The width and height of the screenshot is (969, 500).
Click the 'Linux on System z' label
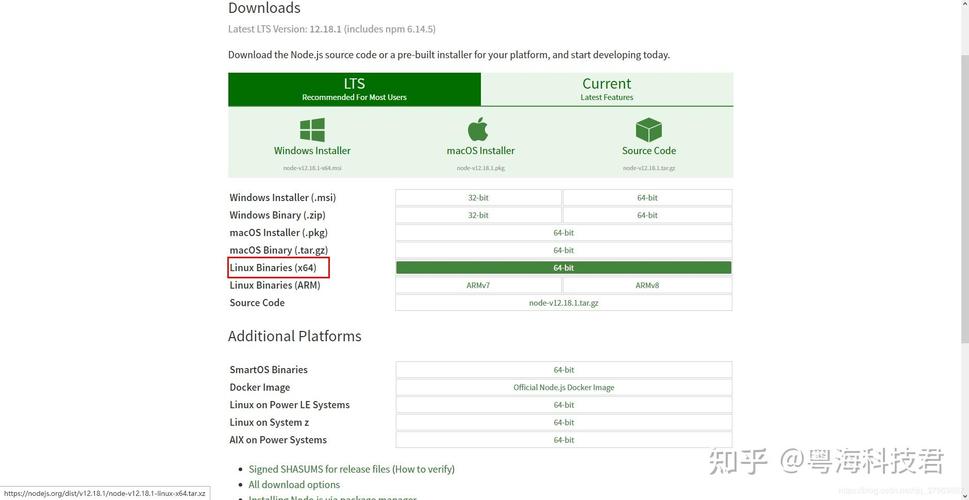click(269, 423)
